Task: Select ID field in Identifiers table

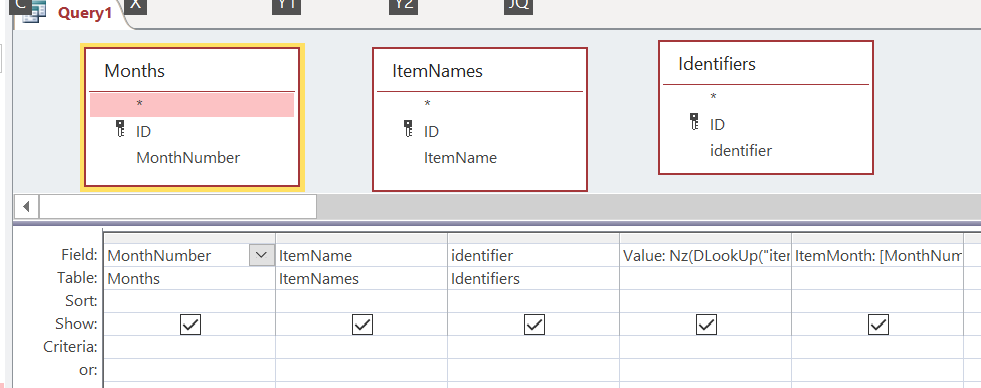Action: [717, 125]
